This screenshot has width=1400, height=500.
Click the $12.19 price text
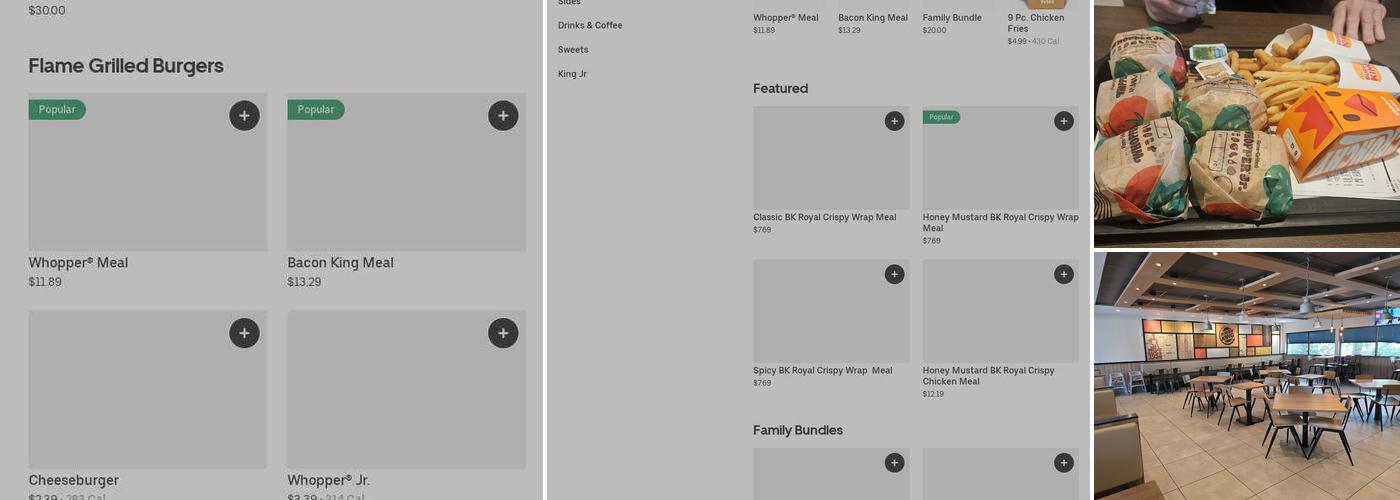[933, 394]
